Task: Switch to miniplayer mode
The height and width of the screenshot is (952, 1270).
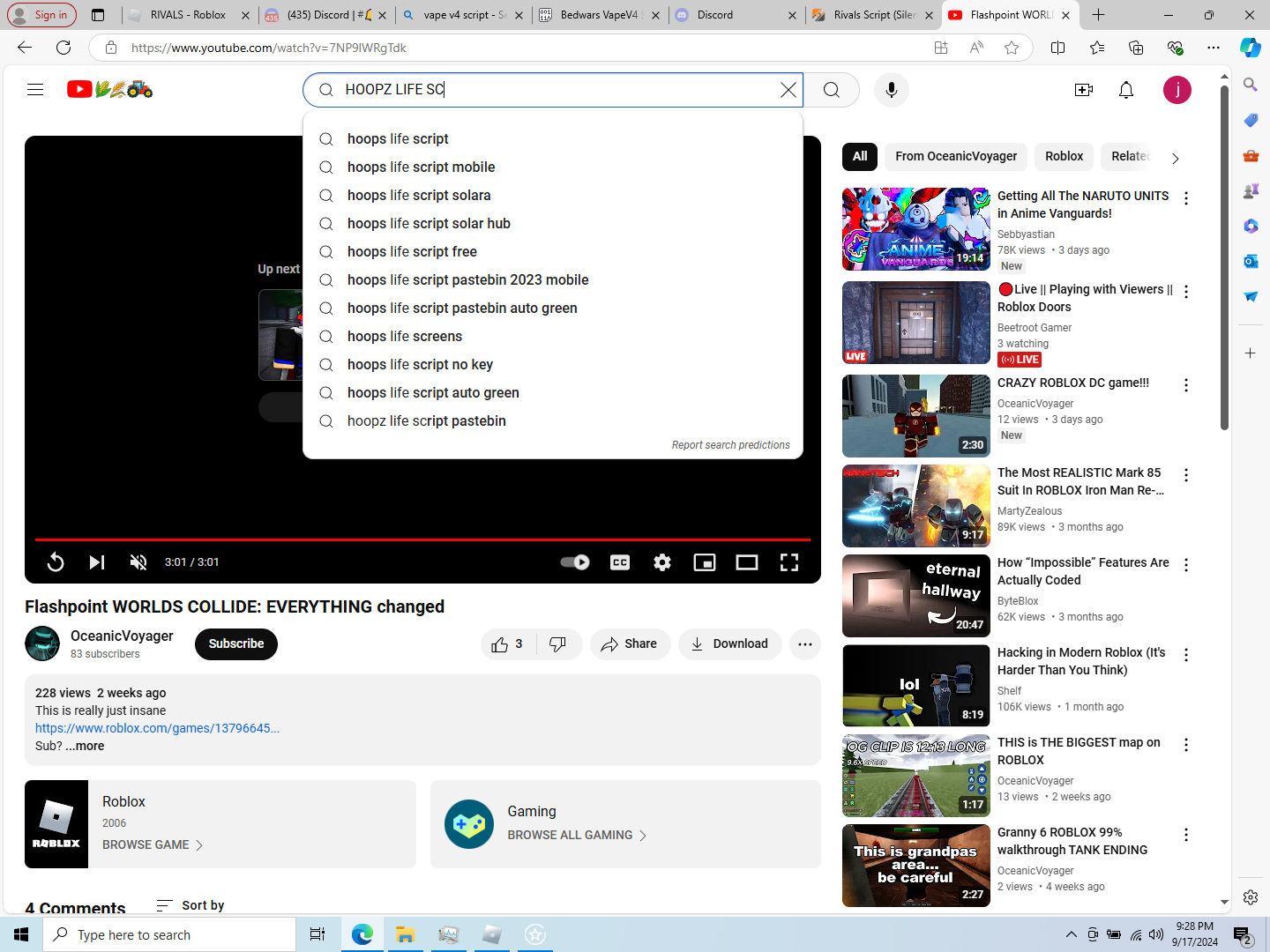Action: click(x=705, y=562)
